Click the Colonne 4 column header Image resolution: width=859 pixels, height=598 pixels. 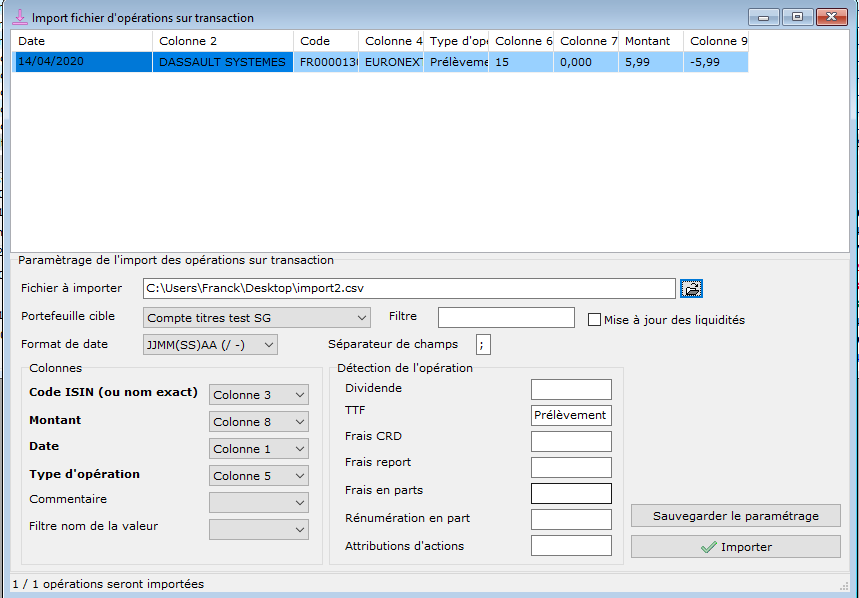pos(391,41)
